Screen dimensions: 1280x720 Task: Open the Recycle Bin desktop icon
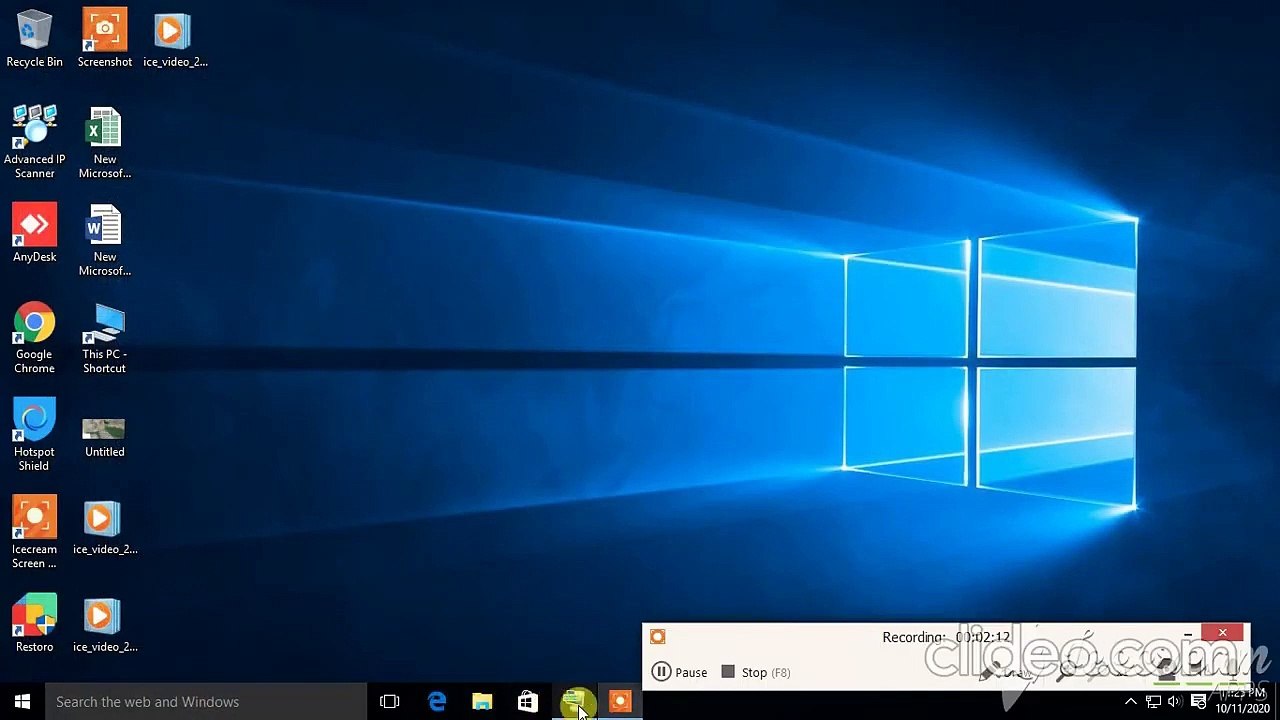point(34,39)
